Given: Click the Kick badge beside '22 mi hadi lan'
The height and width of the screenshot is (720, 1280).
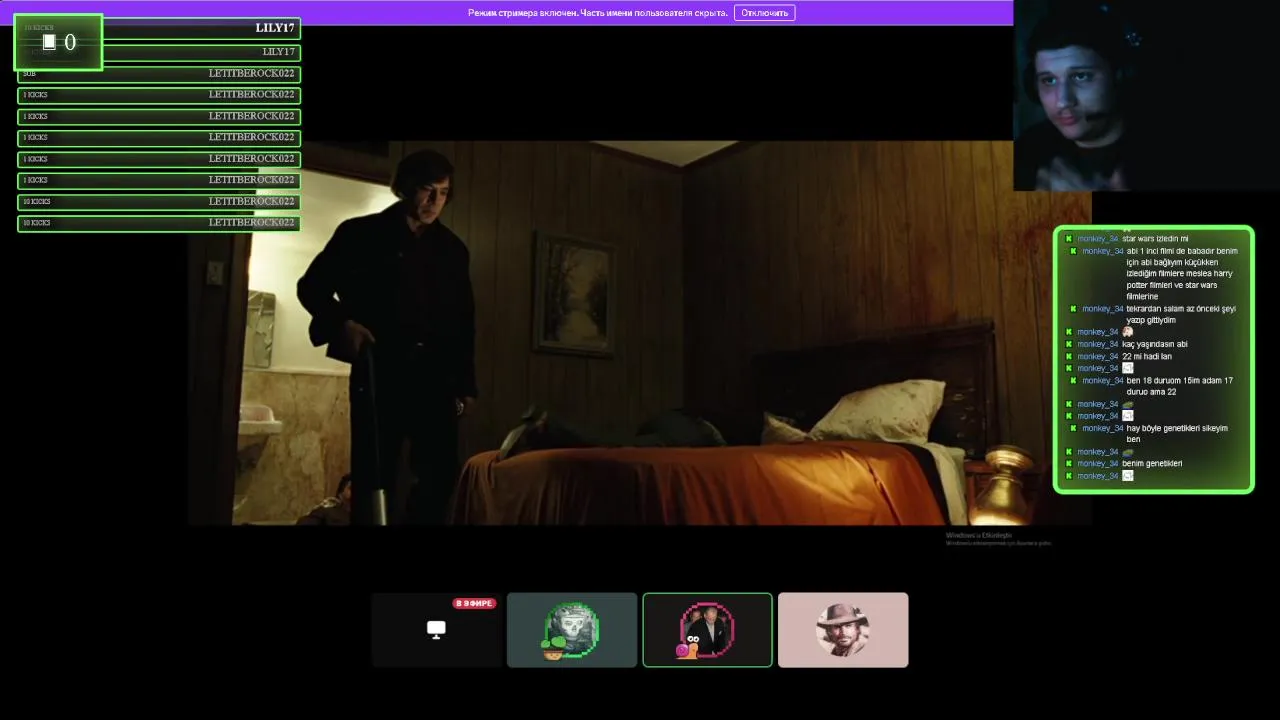Looking at the screenshot, I should pos(1069,356).
